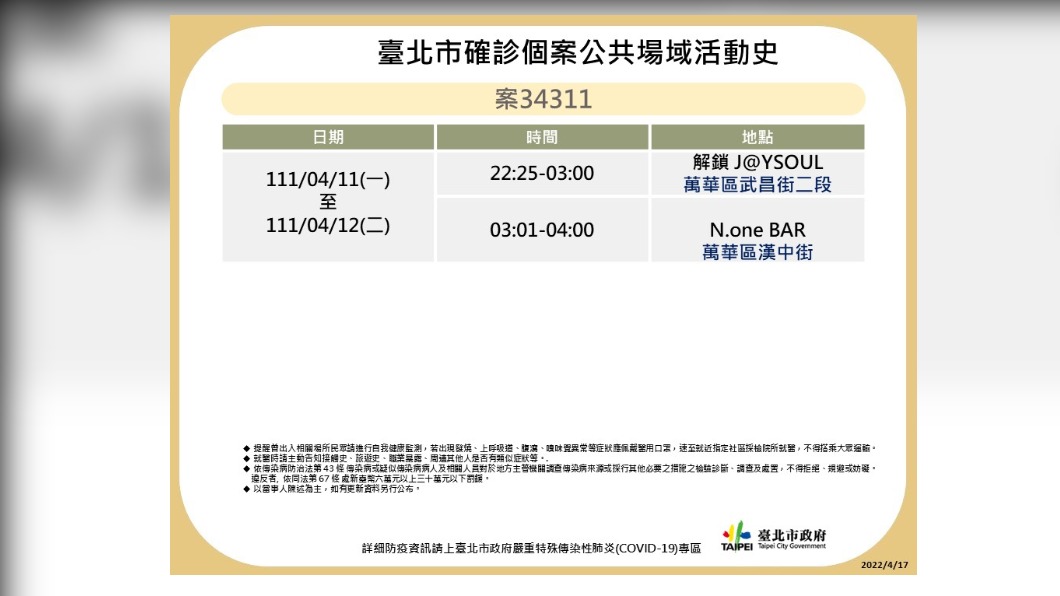Viewport: 1060px width, 596px height.
Task: Click the footnote line mentioning 第 67 條
Action: [x=370, y=478]
